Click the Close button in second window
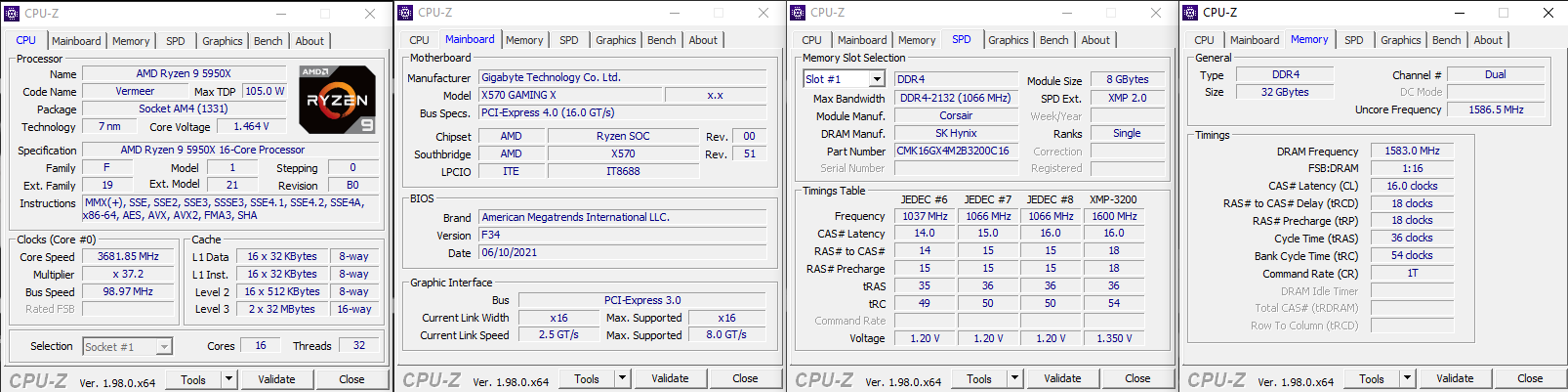 tap(745, 378)
